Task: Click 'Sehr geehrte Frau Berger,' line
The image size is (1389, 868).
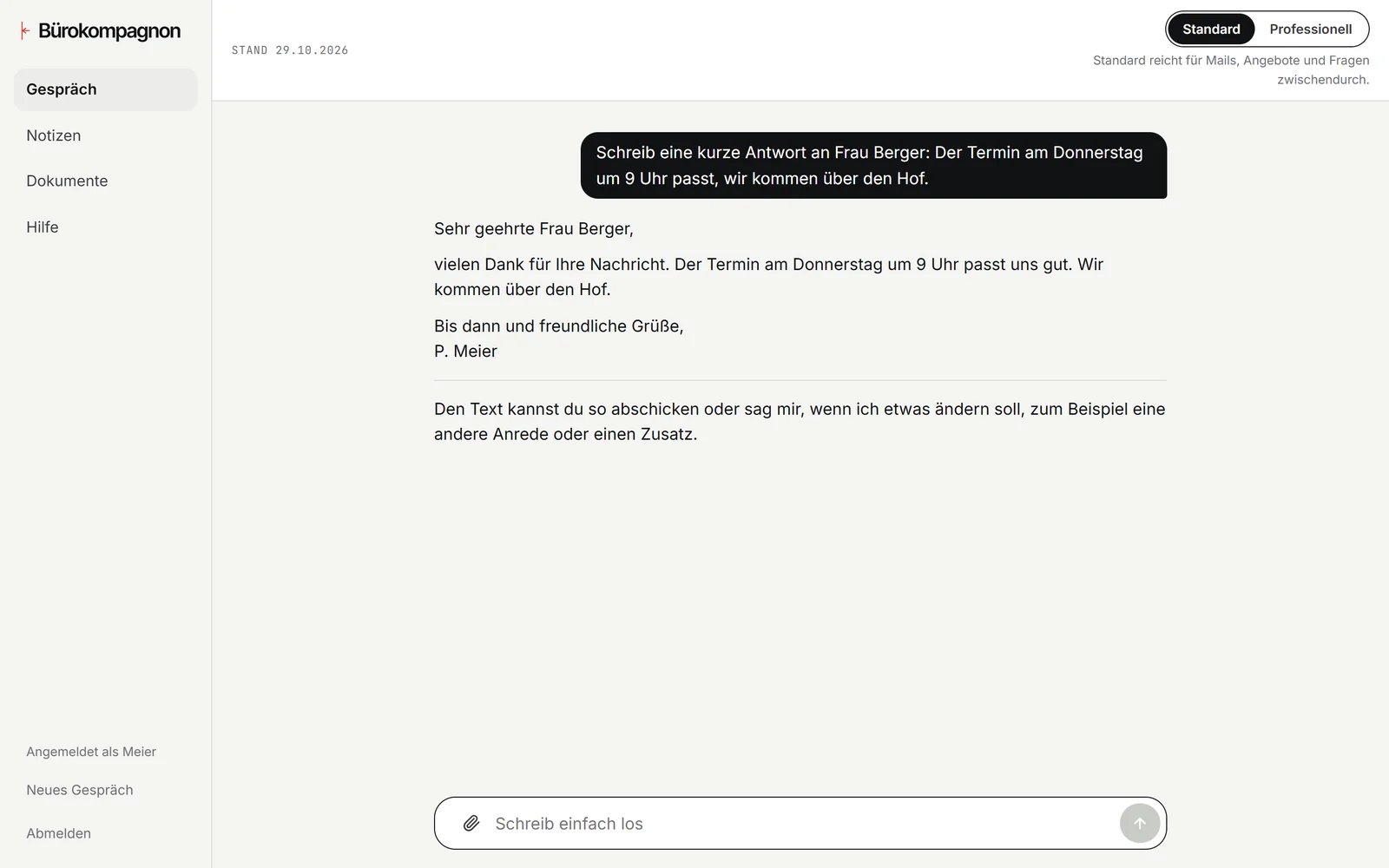Action: click(x=534, y=228)
